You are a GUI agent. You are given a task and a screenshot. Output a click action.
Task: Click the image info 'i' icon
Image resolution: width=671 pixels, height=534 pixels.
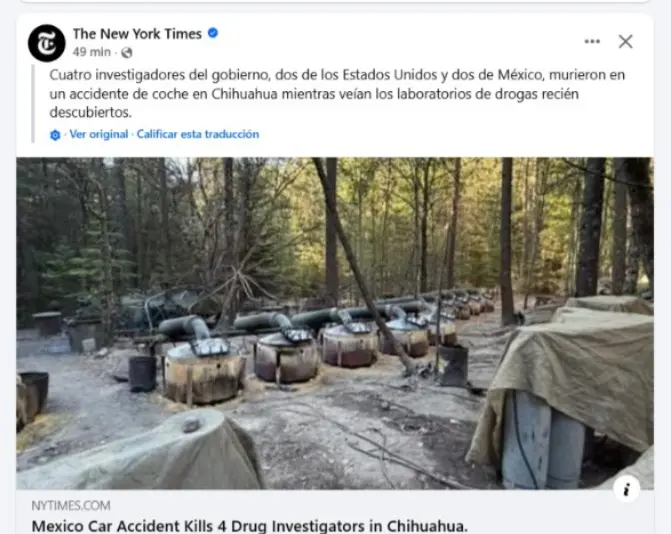click(626, 489)
